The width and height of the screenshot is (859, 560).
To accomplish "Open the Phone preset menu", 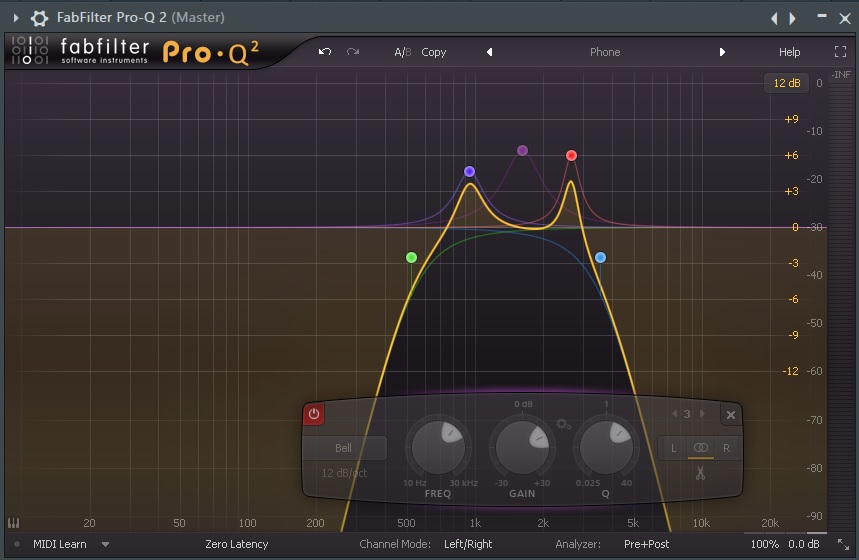I will 605,52.
